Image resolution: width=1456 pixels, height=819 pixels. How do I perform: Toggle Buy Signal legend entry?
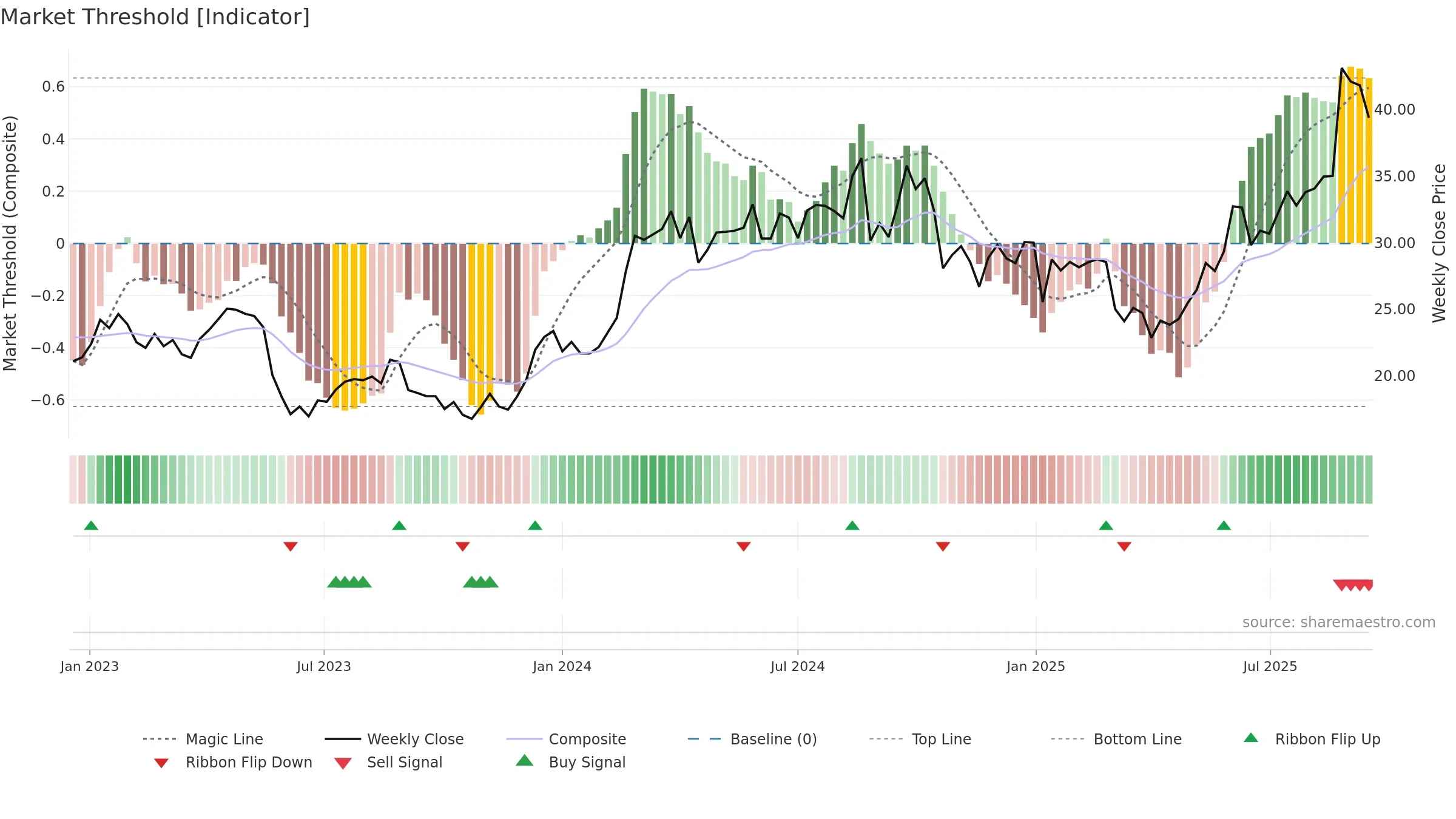[x=570, y=762]
